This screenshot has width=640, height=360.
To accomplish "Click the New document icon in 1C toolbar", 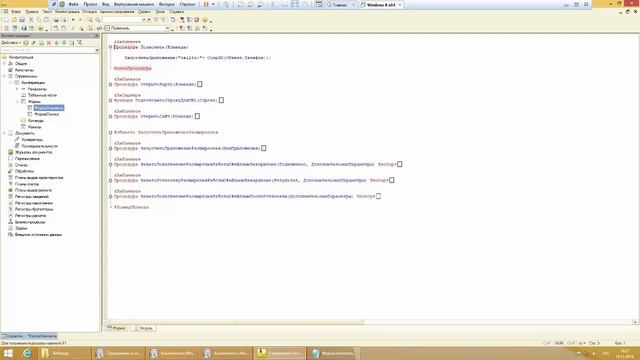I will click(x=7, y=20).
